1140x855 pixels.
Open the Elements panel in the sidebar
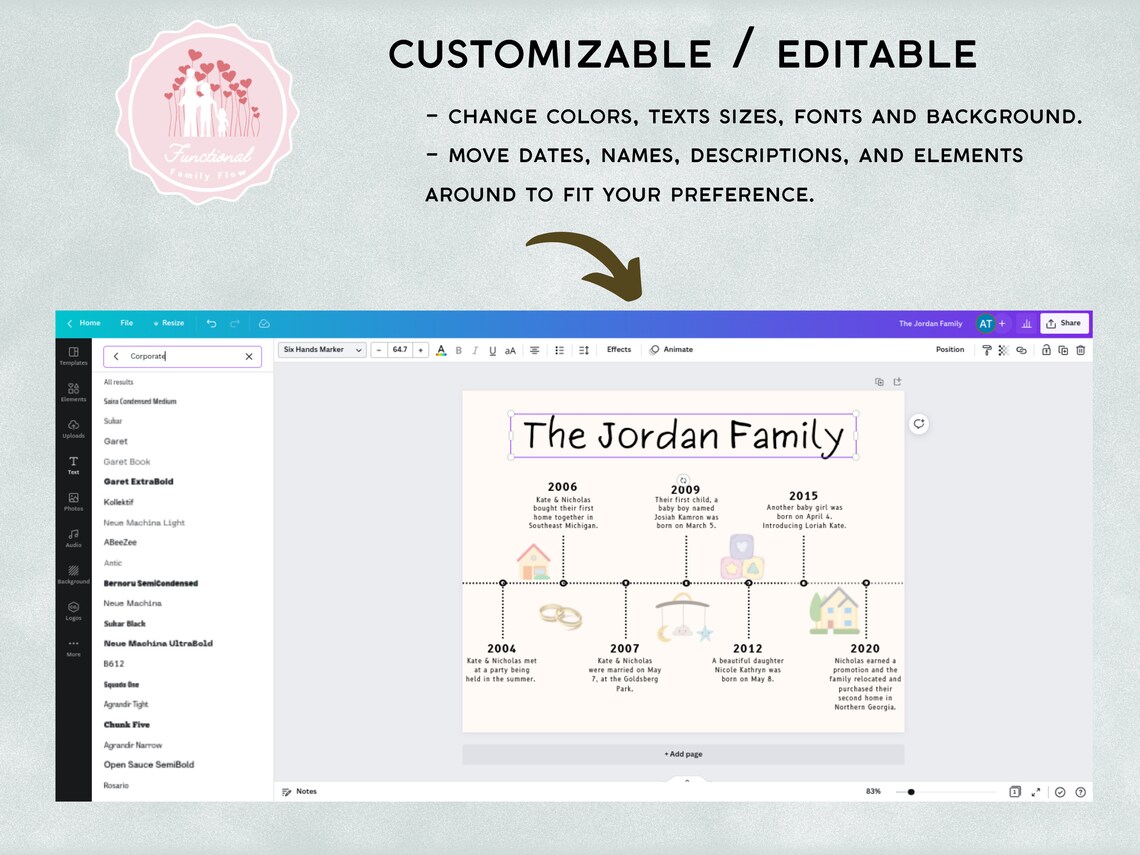coord(73,393)
